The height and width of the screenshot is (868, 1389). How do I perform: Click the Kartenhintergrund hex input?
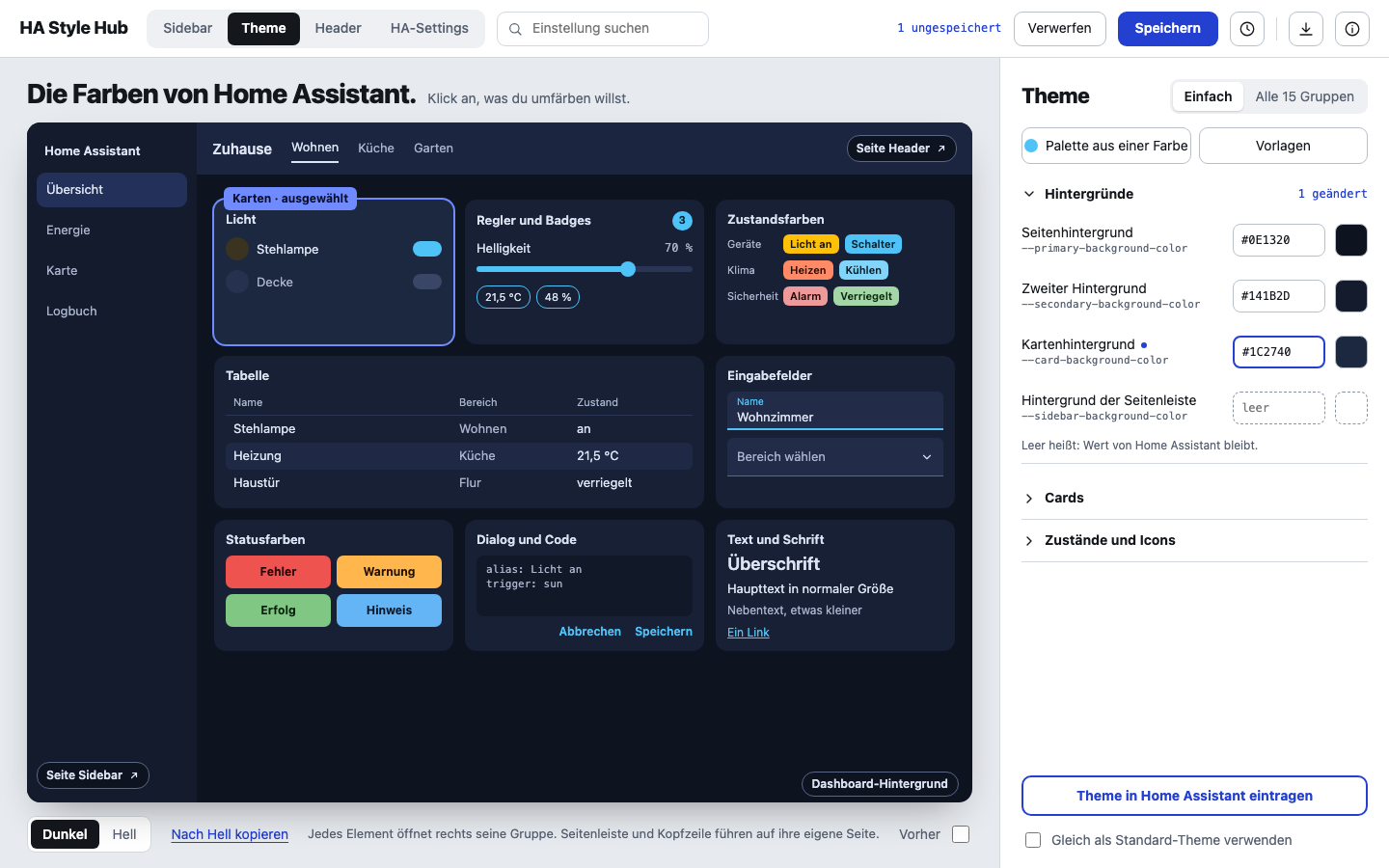click(1279, 352)
